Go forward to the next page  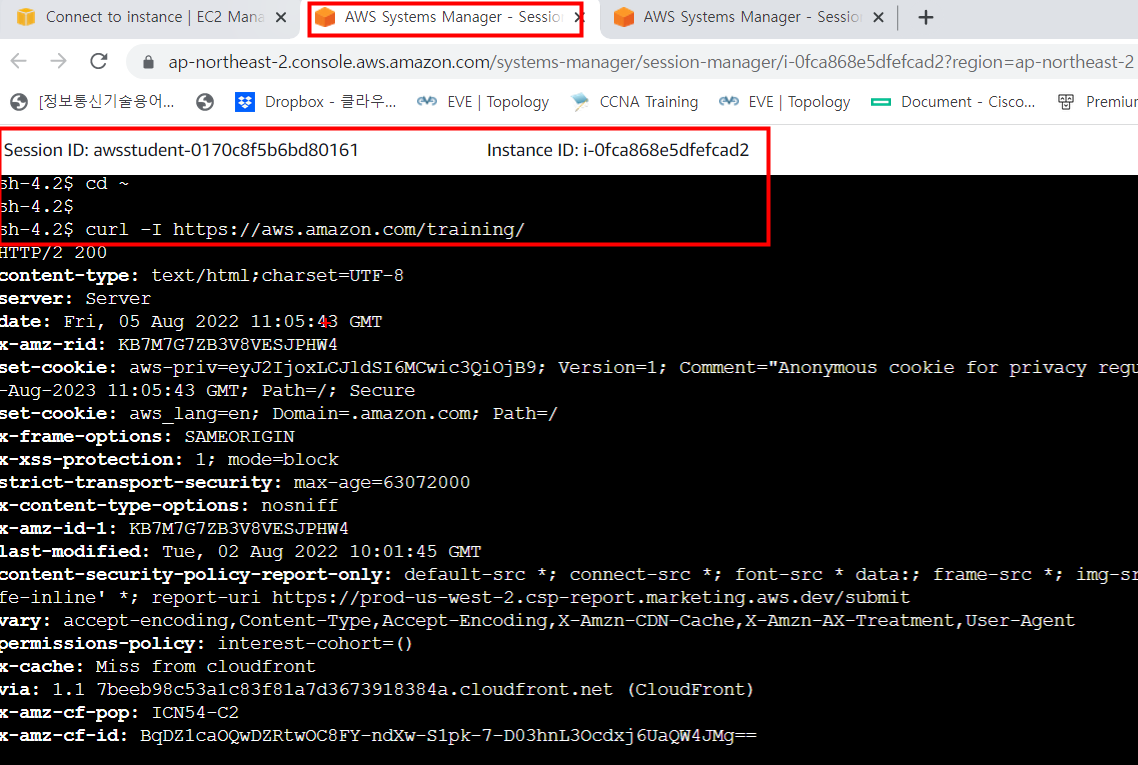tap(59, 62)
